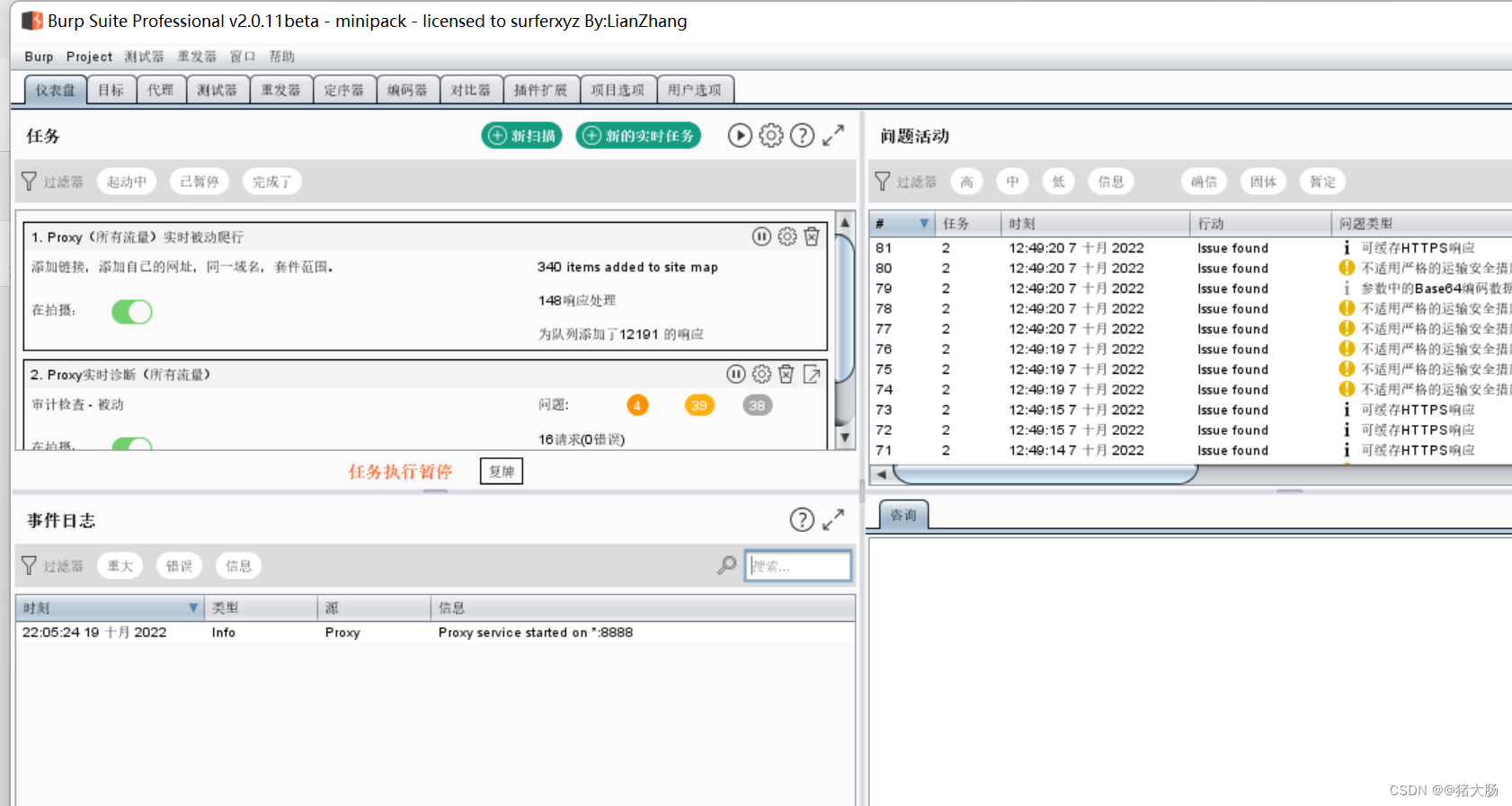Click the warning icon on issue row 76
Image resolution: width=1512 pixels, height=806 pixels.
click(1347, 349)
